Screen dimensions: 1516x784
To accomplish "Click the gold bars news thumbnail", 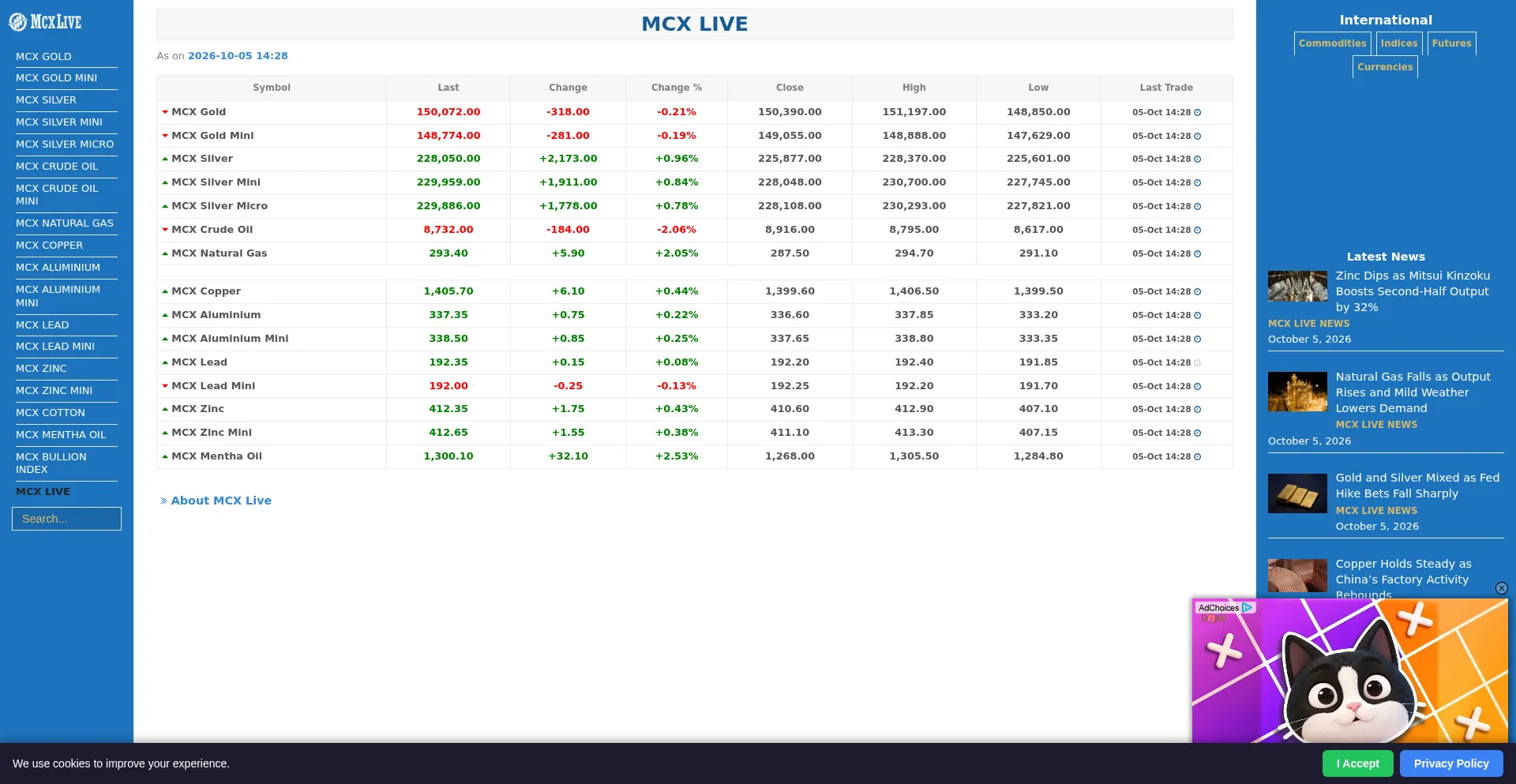I will pyautogui.click(x=1297, y=493).
